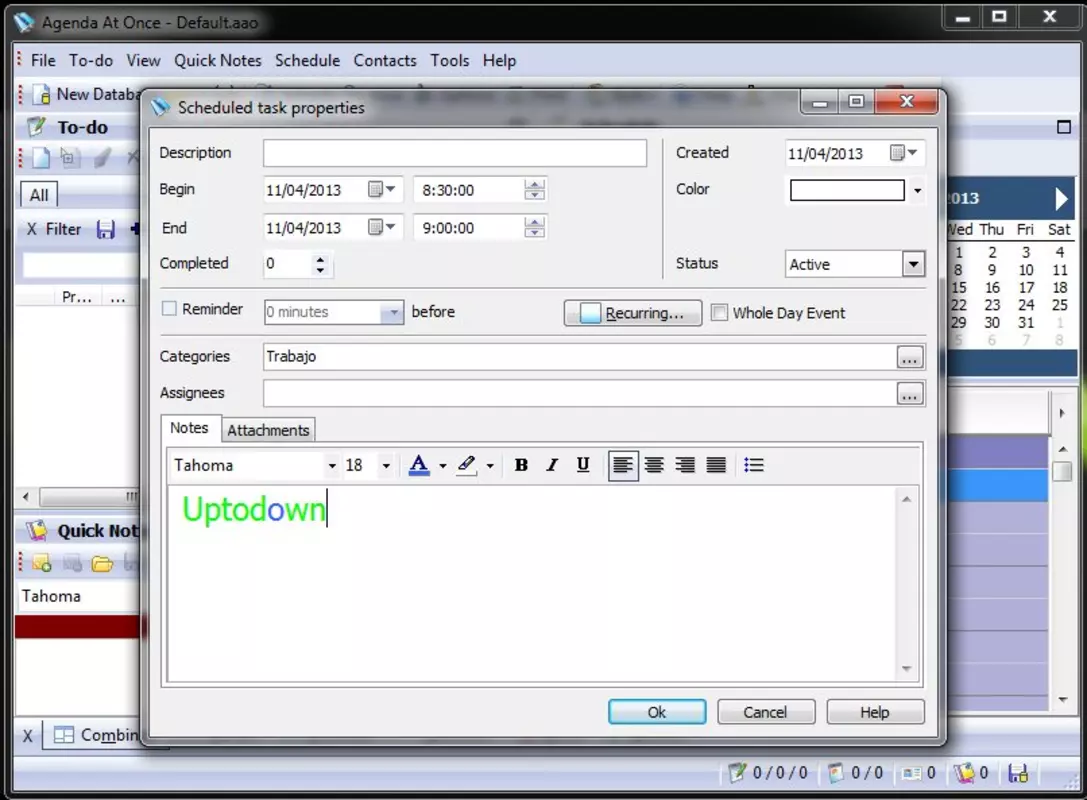1087x800 pixels.
Task: Open the File menu
Action: point(43,61)
